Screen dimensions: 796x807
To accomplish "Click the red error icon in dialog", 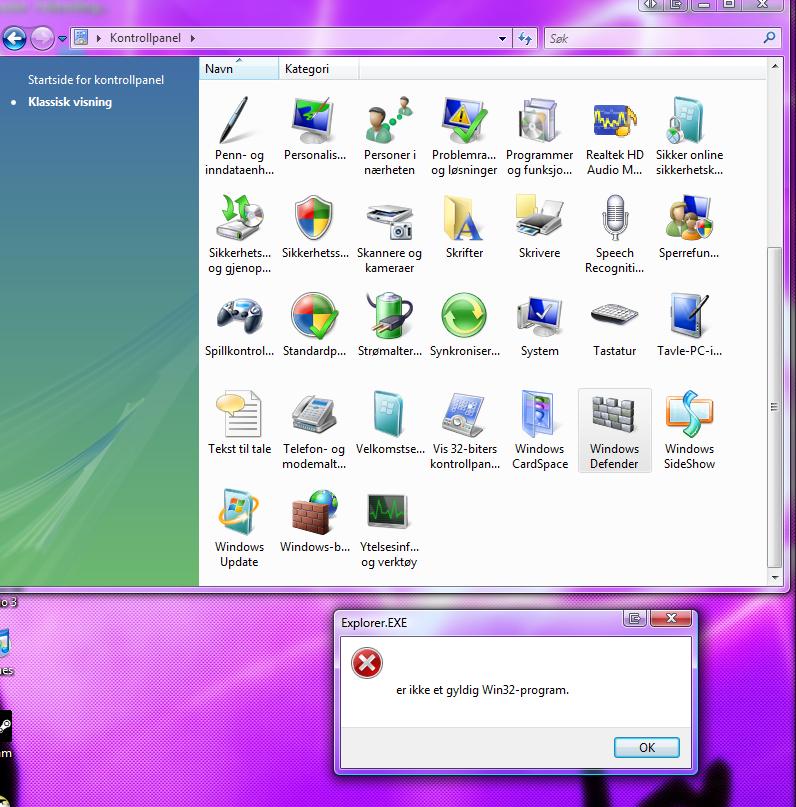I will tap(367, 663).
